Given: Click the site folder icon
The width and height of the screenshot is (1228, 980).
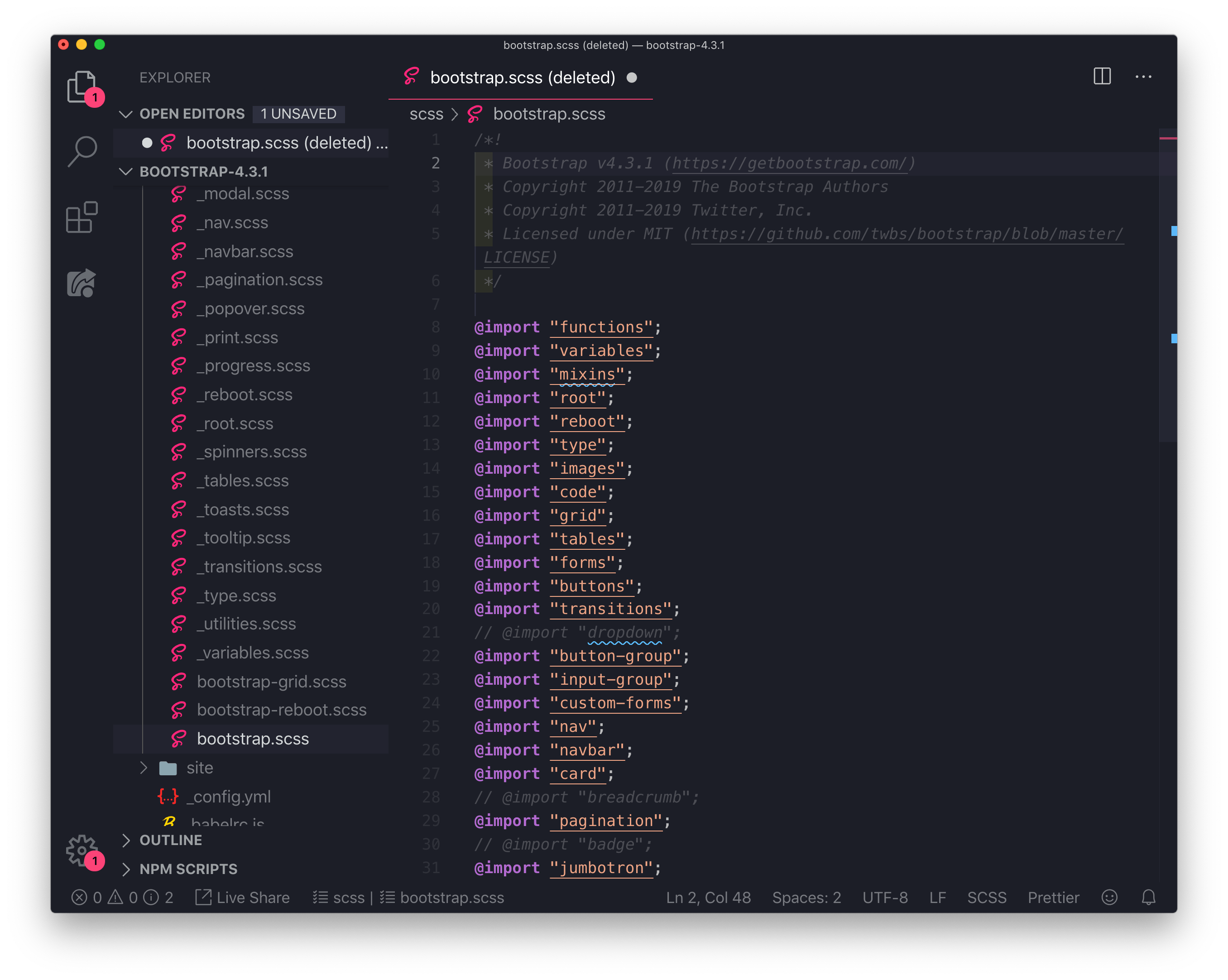Looking at the screenshot, I should coord(168,768).
